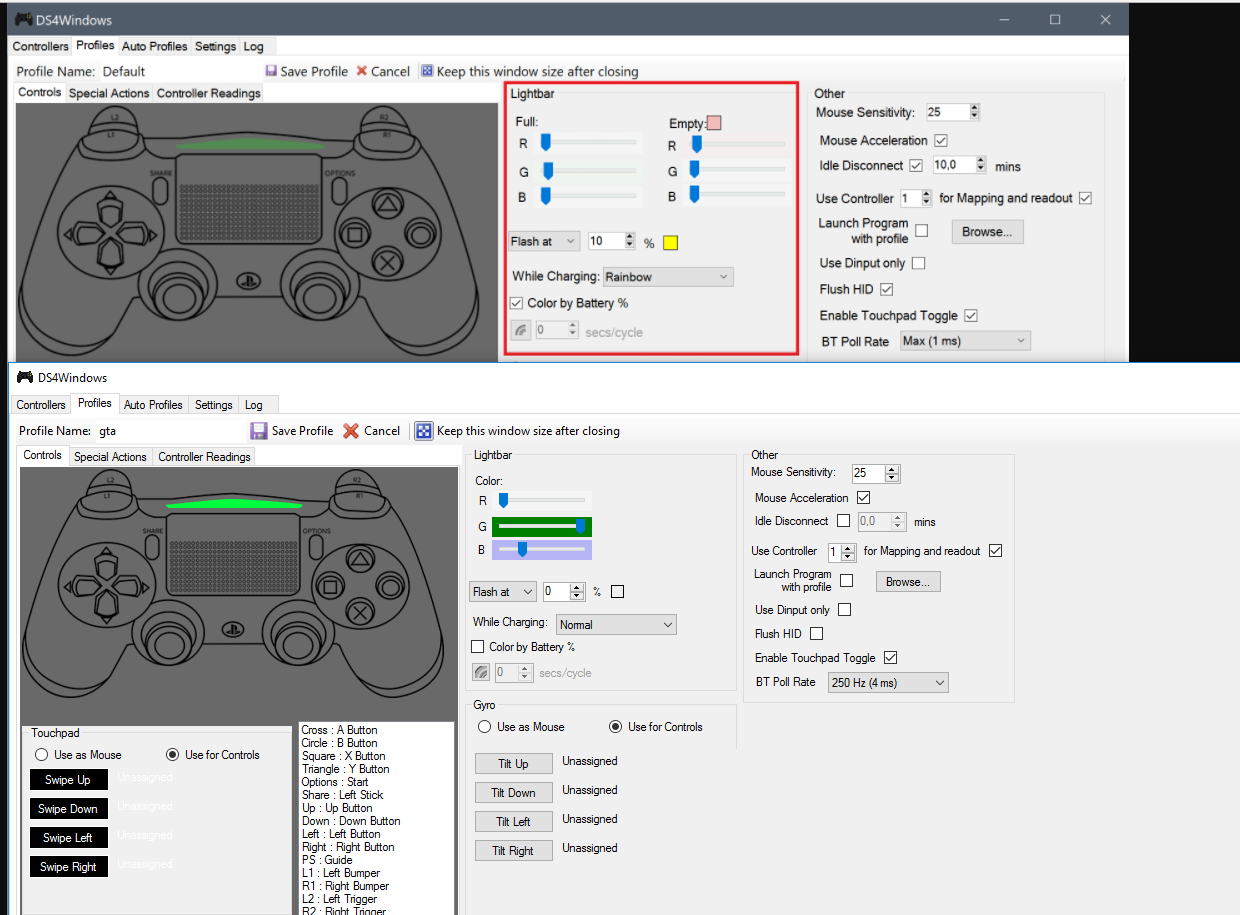Click PS logo on Default controller image

[x=248, y=282]
